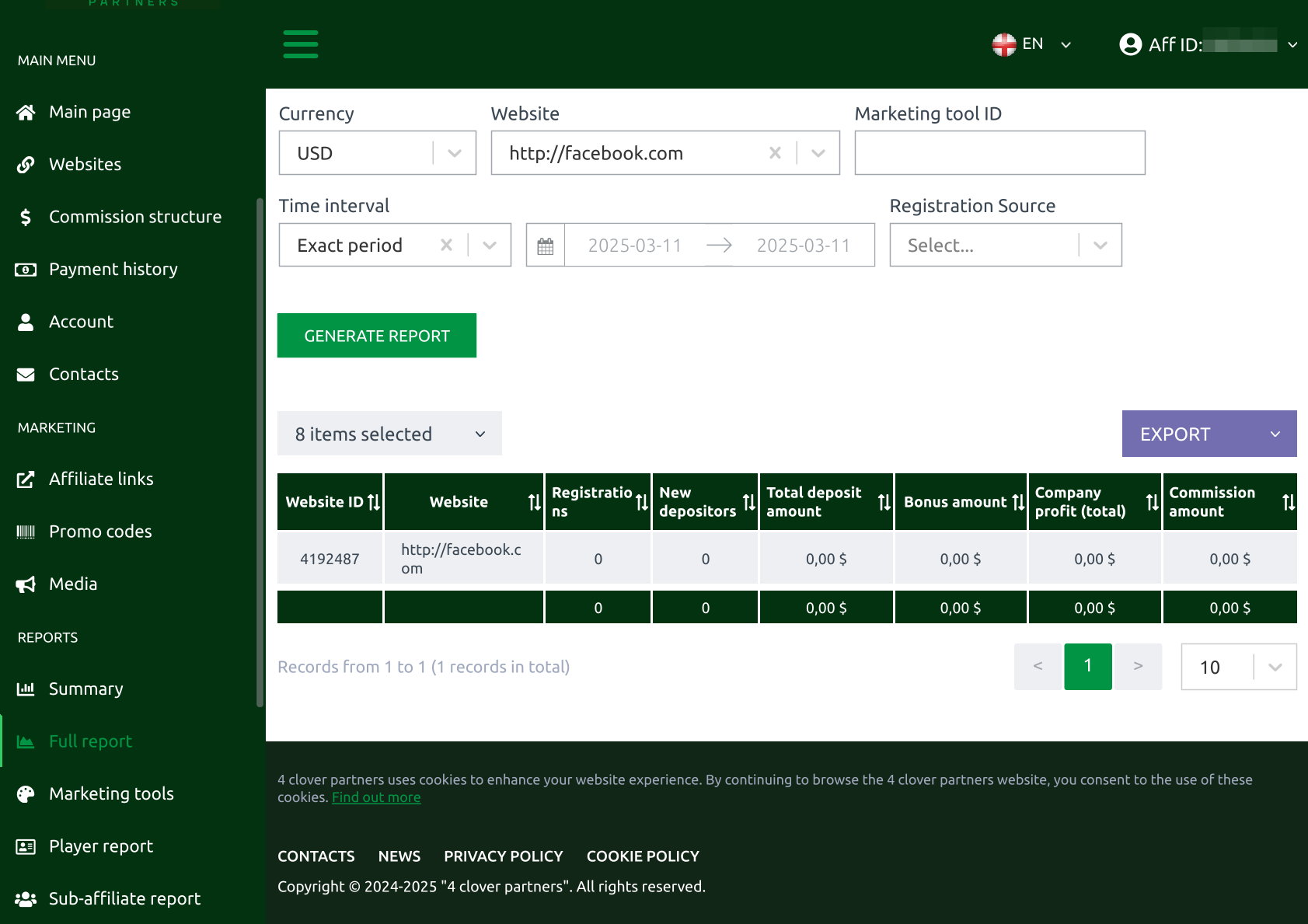The image size is (1308, 924).
Task: Click the external-link icon beside Affiliate links
Action: 26,479
